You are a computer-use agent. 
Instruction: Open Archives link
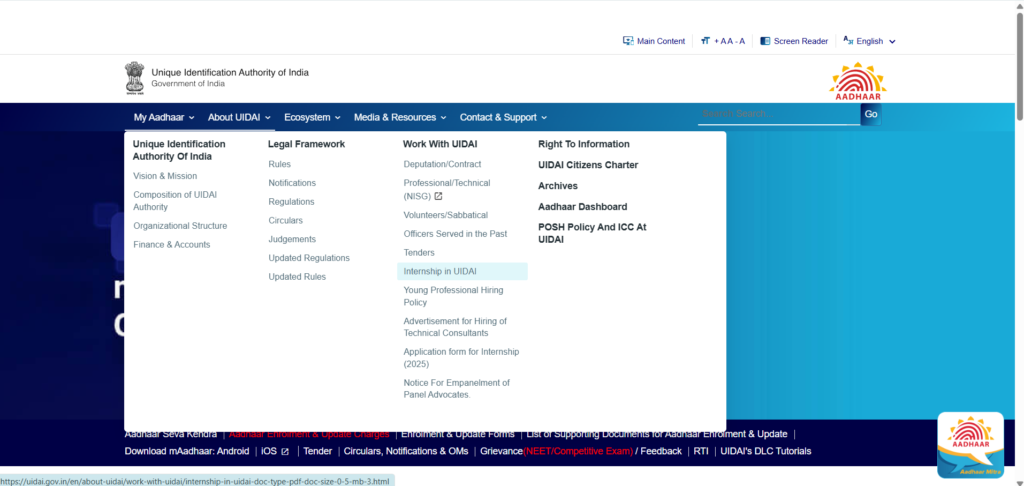558,186
